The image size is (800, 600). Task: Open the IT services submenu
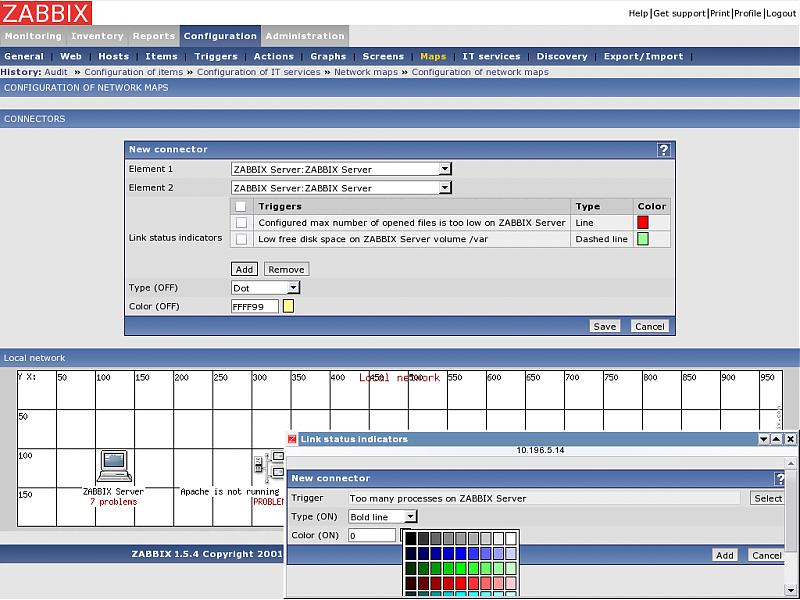tap(491, 57)
